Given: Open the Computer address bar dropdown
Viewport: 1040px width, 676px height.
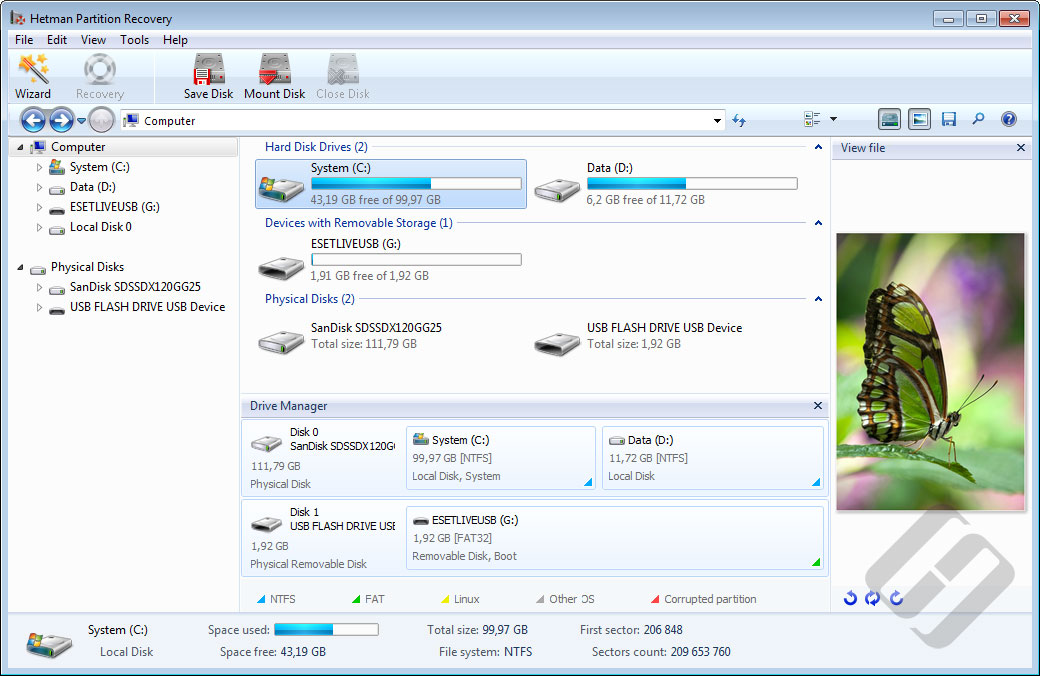Looking at the screenshot, I should click(716, 119).
